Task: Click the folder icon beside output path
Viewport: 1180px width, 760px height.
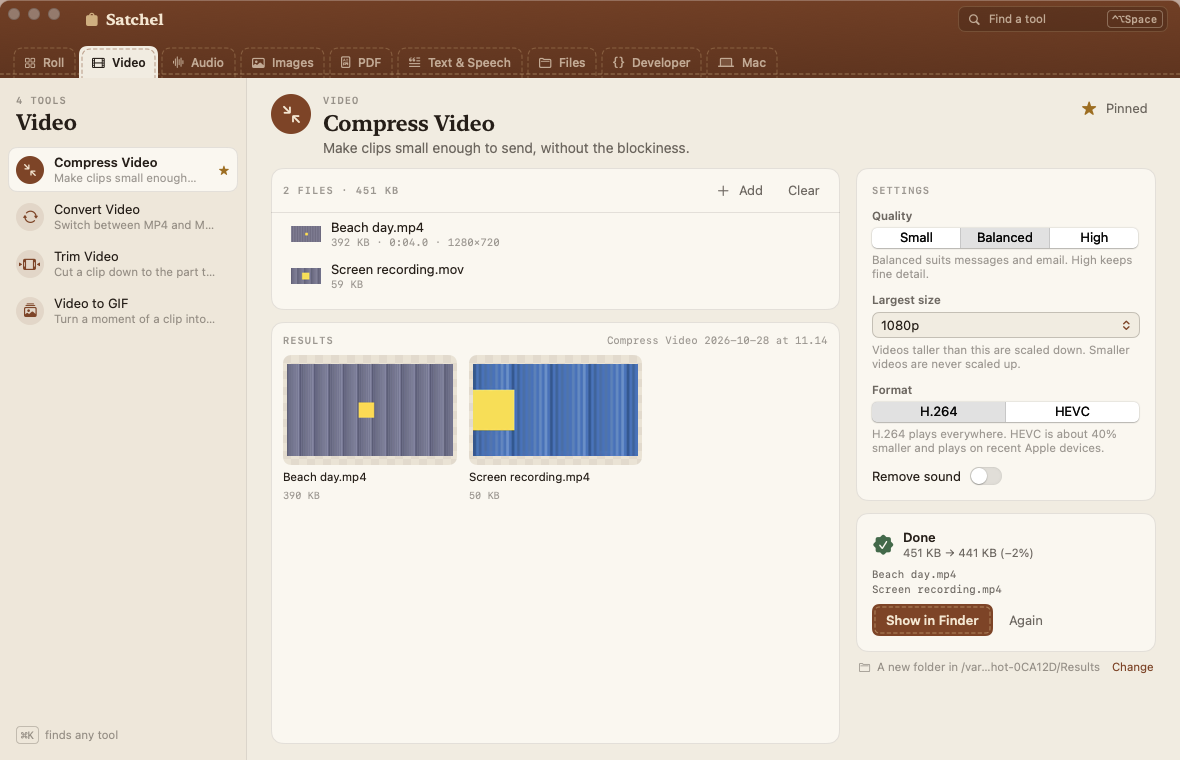Action: coord(865,667)
